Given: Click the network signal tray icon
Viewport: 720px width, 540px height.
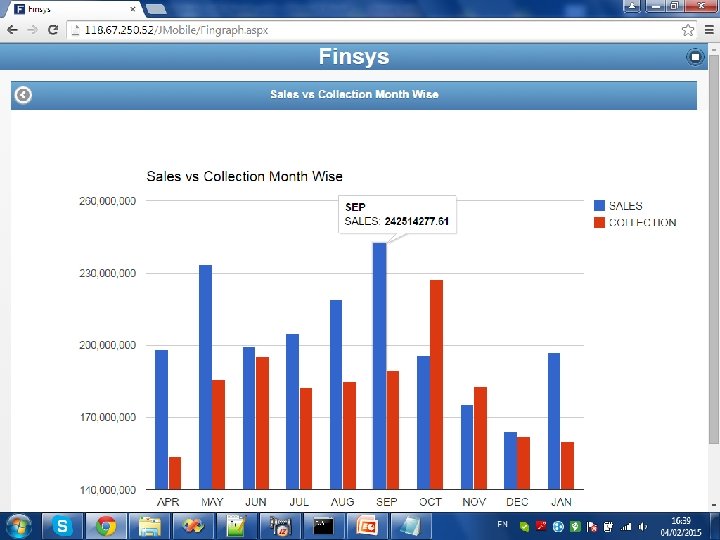Looking at the screenshot, I should (x=625, y=527).
